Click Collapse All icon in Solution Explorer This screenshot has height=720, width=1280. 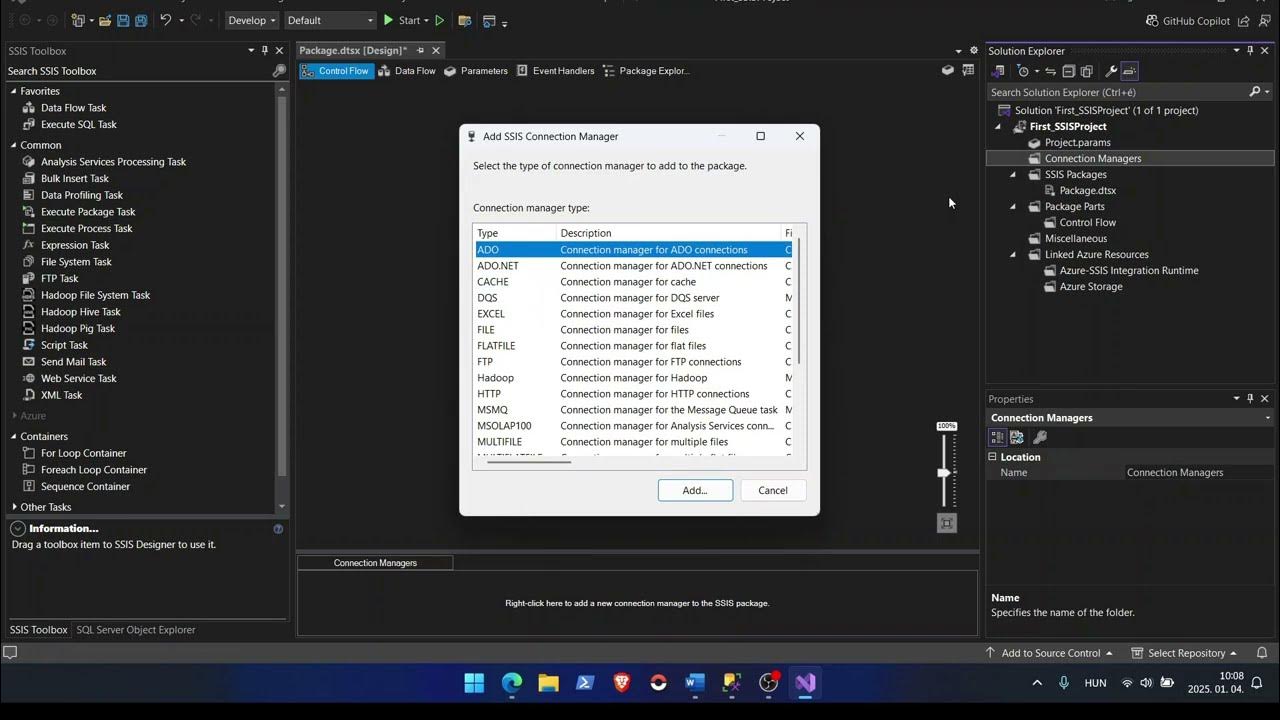pos(1068,71)
